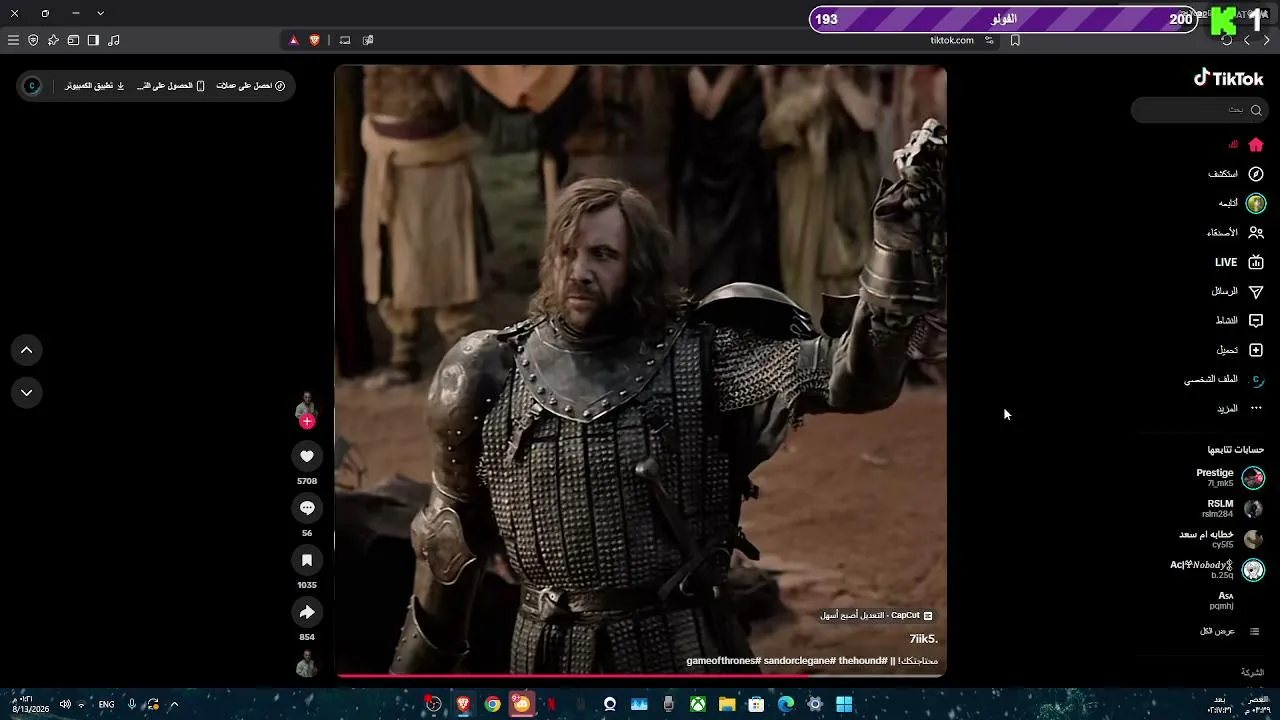Open the Brave playlist music icon
Viewport: 1280px width, 720px height.
point(113,40)
